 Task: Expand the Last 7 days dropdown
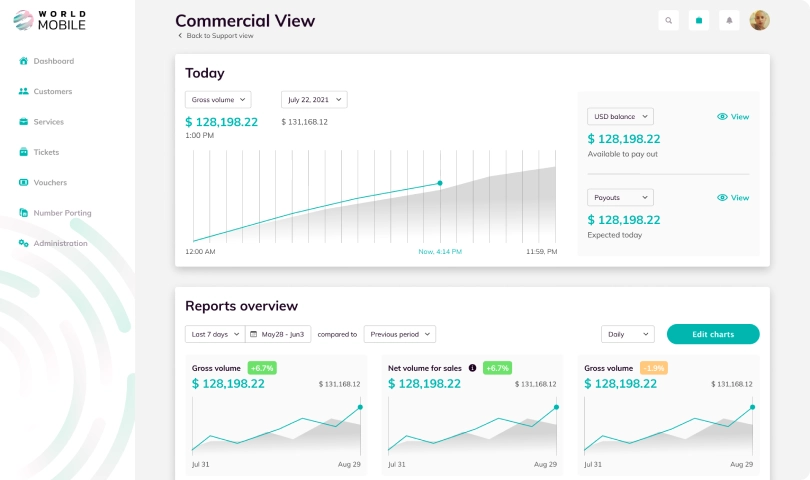[213, 334]
